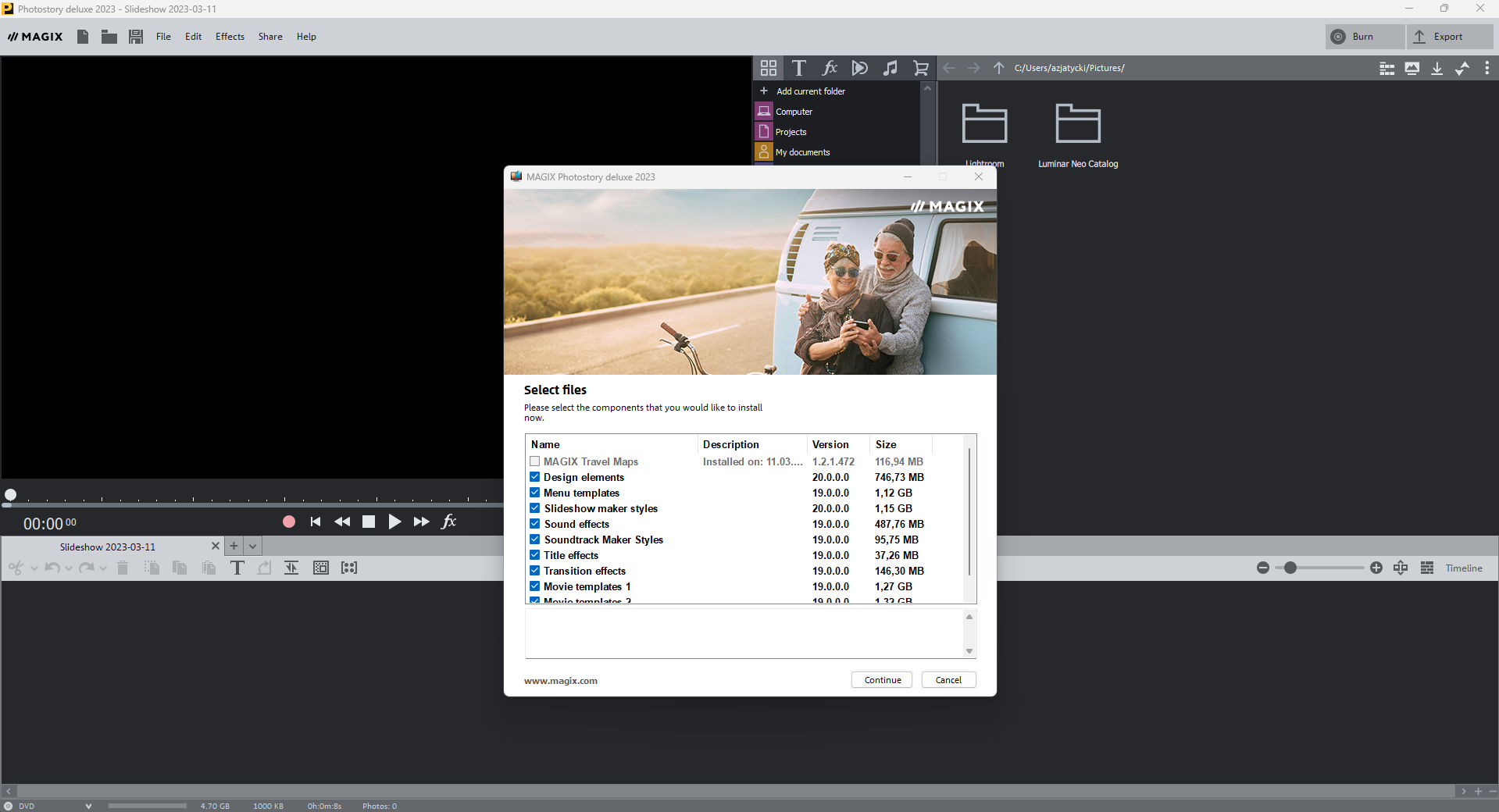Click the open project folder icon

click(x=109, y=37)
